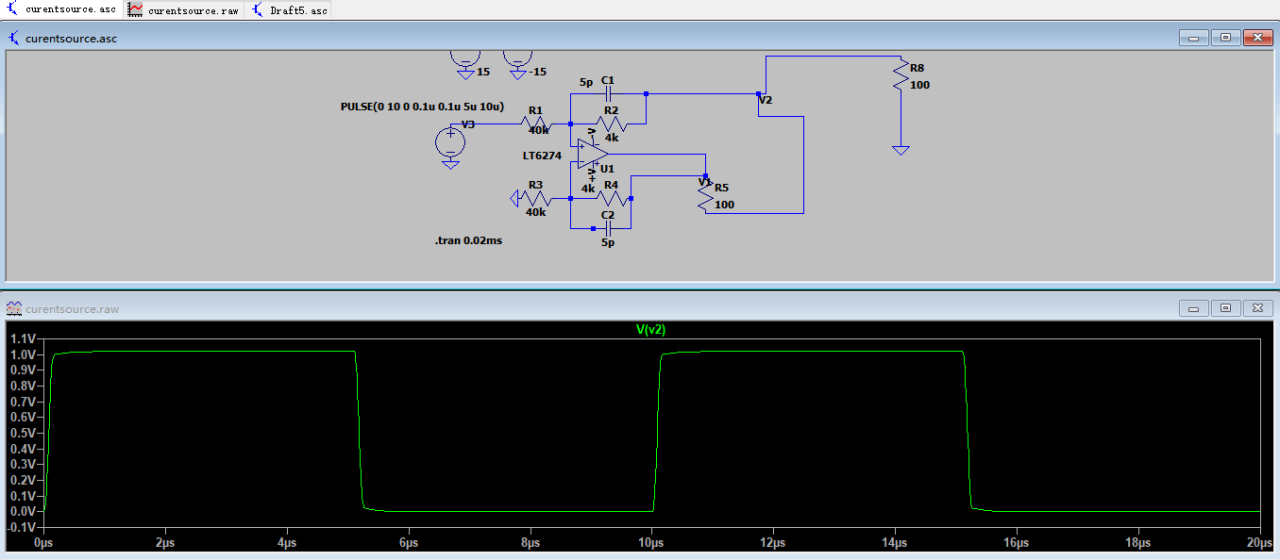This screenshot has height=560, width=1280.
Task: Click the schematic window's title bar icon
Action: (x=14, y=38)
